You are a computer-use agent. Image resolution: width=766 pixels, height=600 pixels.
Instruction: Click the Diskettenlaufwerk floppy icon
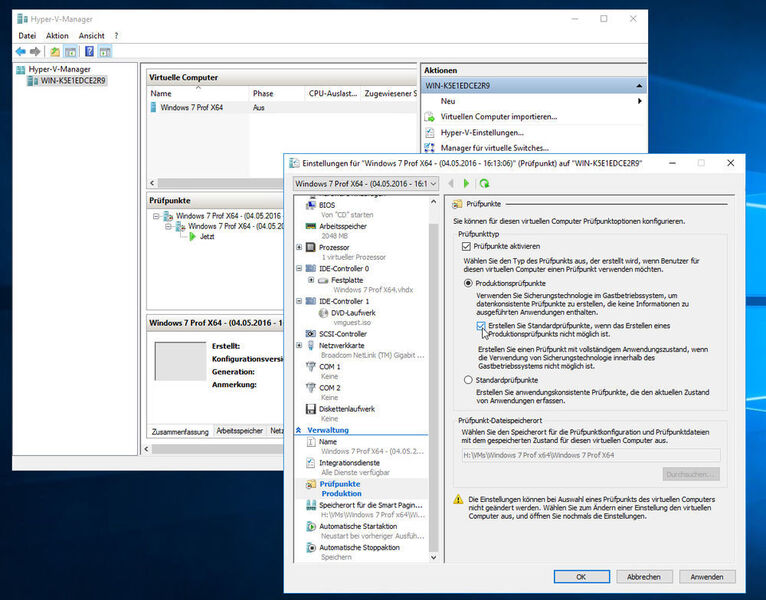click(x=310, y=409)
